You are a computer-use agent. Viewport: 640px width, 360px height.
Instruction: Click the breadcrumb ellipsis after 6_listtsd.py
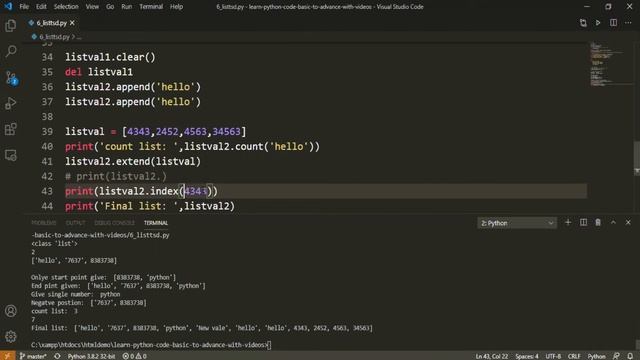point(79,37)
